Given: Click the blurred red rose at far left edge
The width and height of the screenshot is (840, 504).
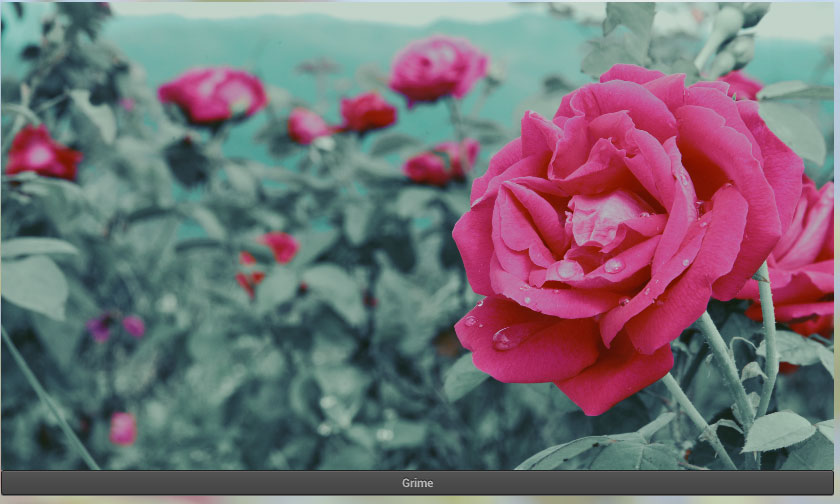Looking at the screenshot, I should coord(40,153).
